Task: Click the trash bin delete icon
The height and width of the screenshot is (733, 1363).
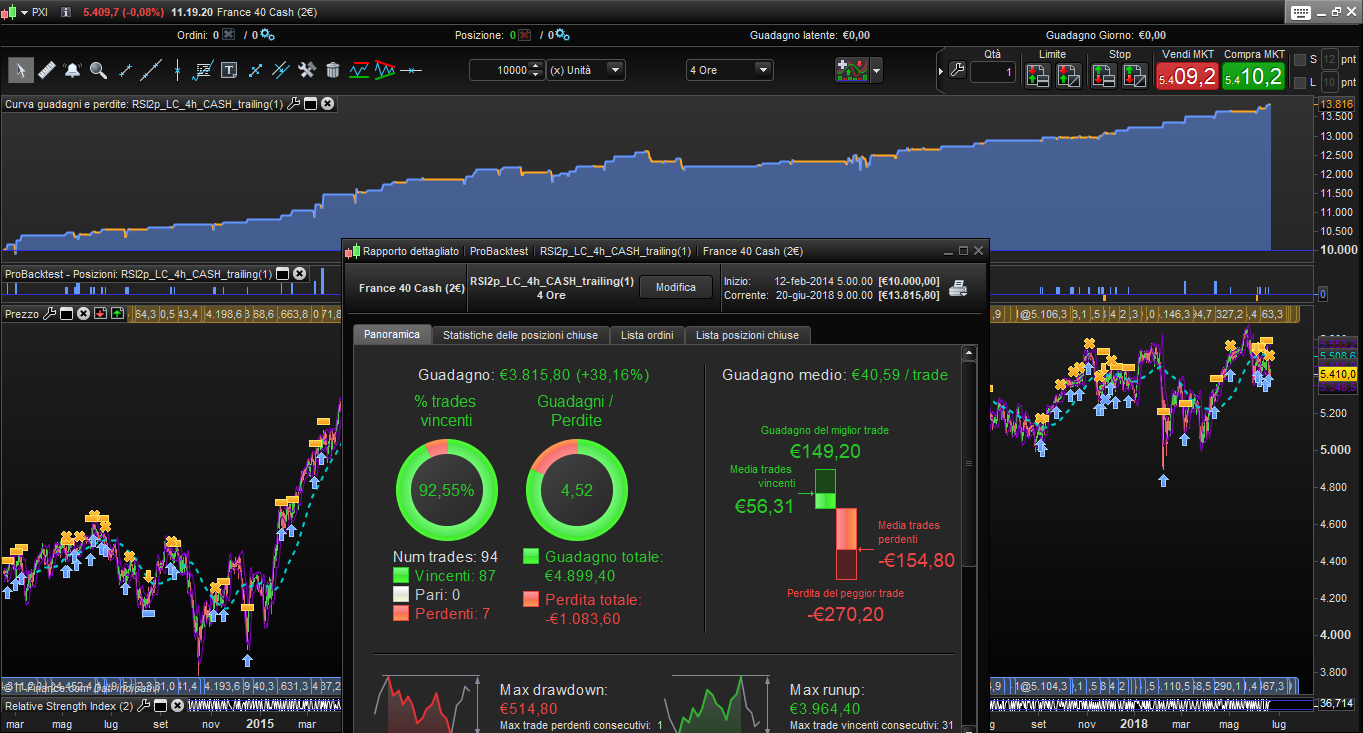Action: 333,70
